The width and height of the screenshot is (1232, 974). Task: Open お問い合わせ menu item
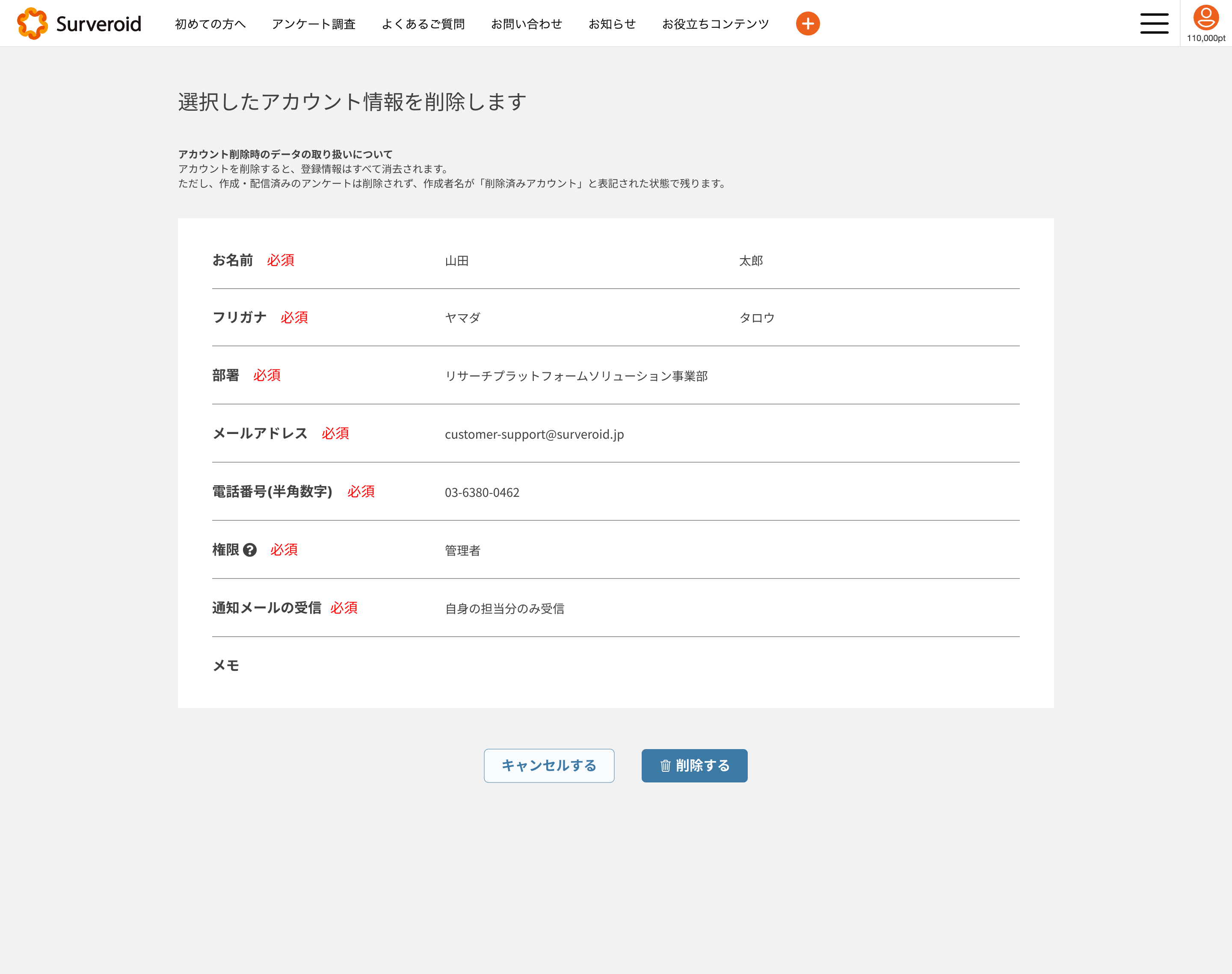coord(526,24)
